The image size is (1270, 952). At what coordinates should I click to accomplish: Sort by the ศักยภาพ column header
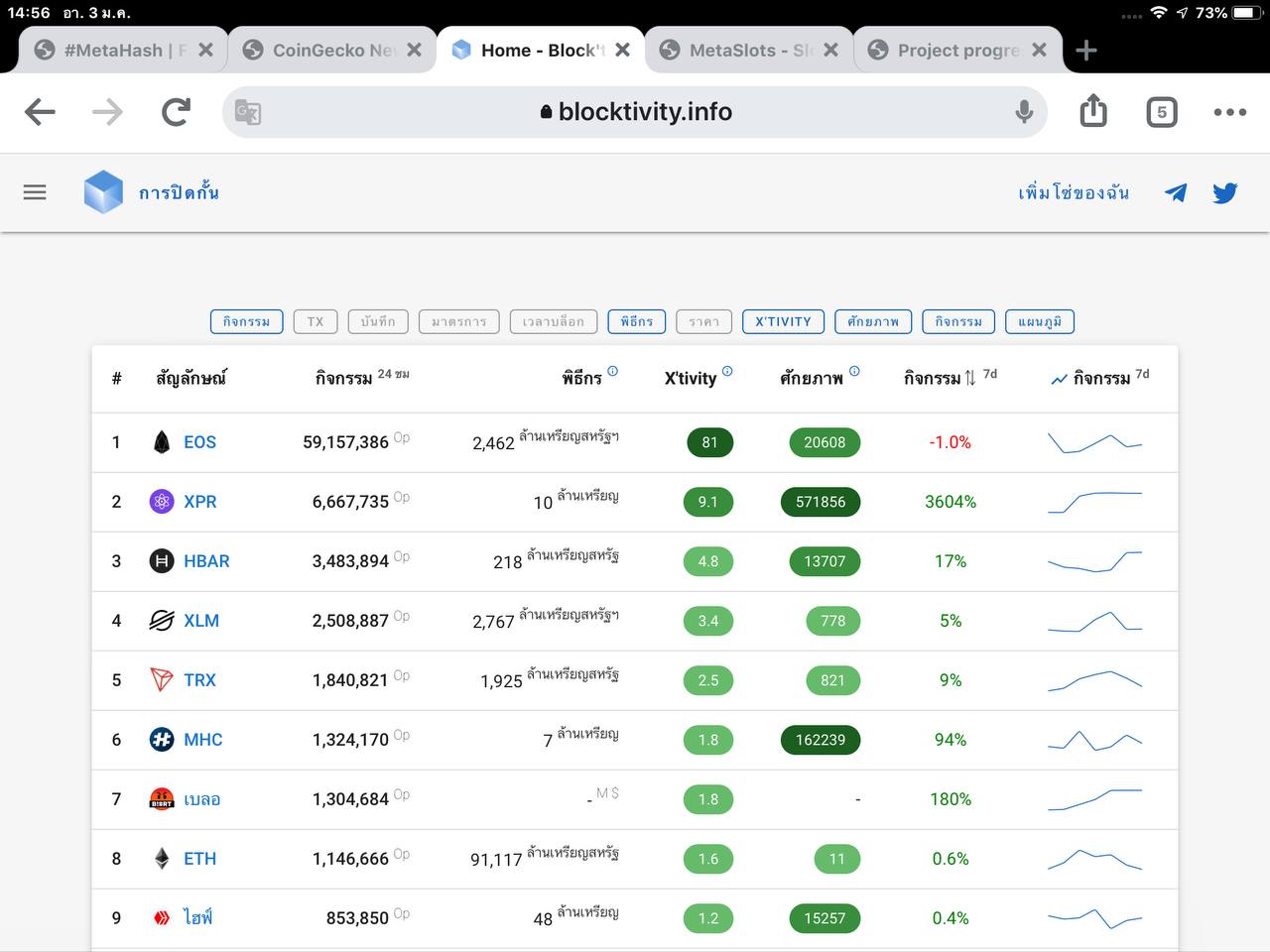coord(812,378)
